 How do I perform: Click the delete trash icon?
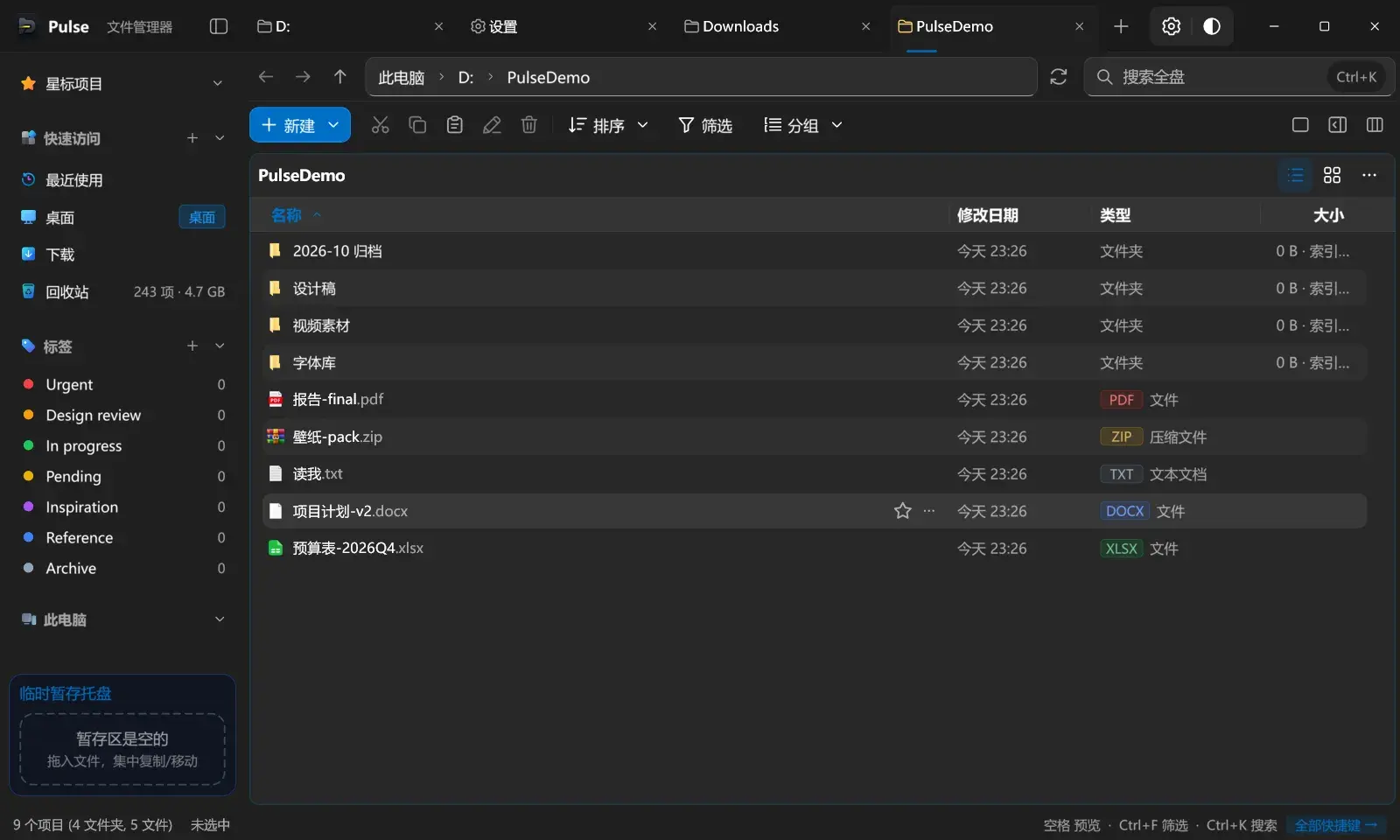tap(528, 125)
